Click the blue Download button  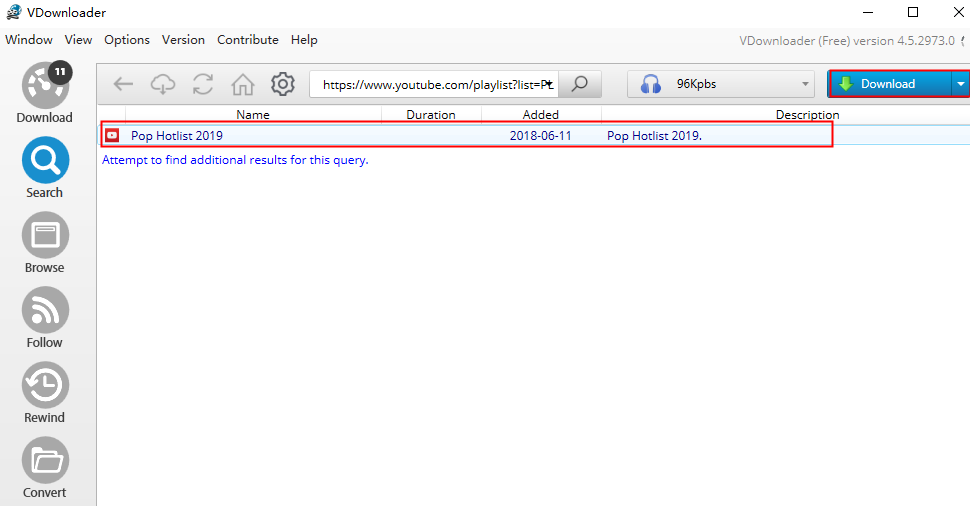click(x=890, y=84)
